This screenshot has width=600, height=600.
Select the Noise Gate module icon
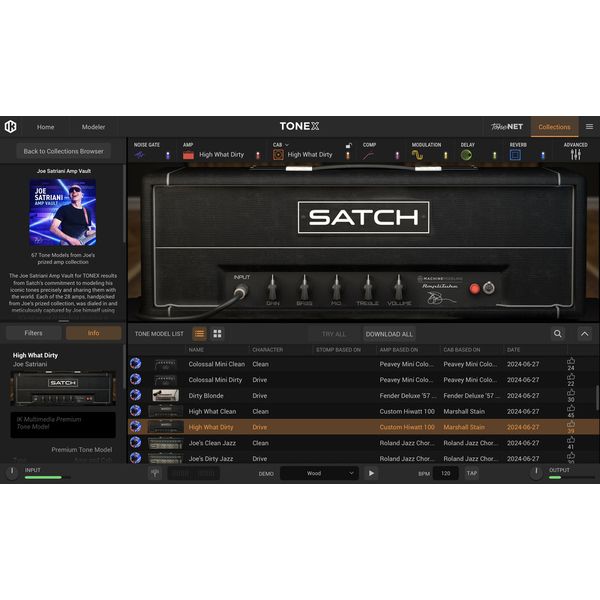(x=139, y=155)
